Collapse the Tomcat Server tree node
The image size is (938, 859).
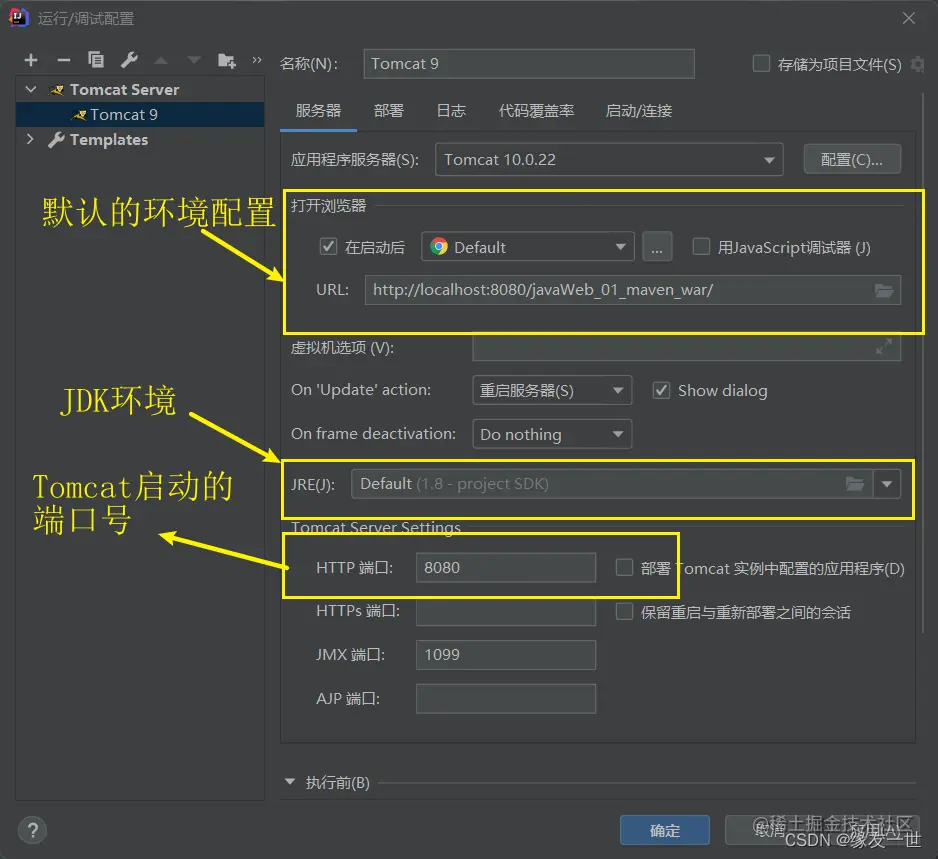click(31, 90)
